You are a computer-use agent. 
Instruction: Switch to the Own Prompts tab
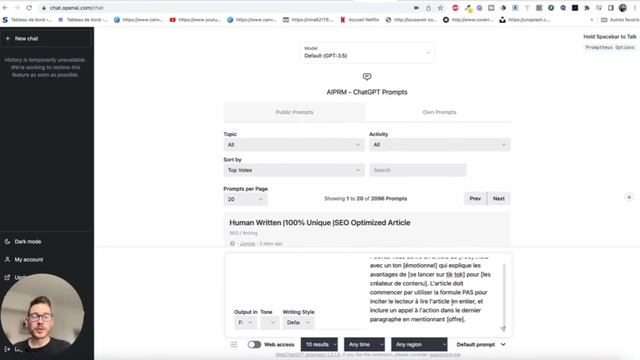point(439,112)
